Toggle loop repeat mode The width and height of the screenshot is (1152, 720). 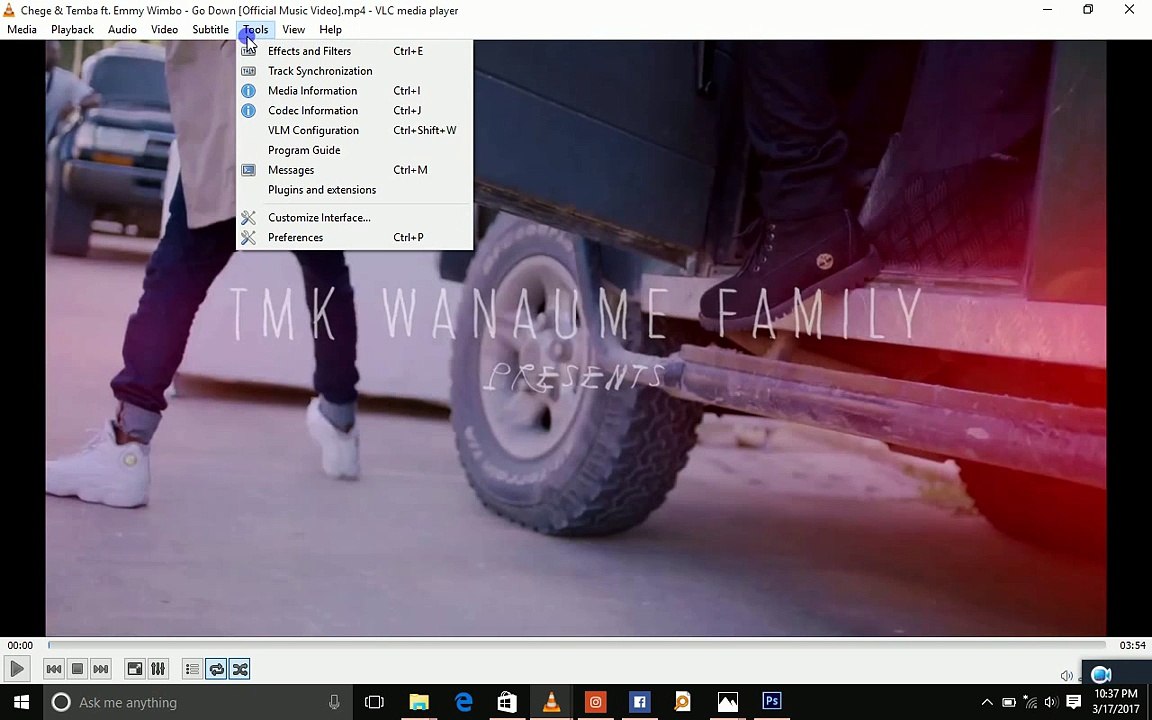(x=216, y=669)
